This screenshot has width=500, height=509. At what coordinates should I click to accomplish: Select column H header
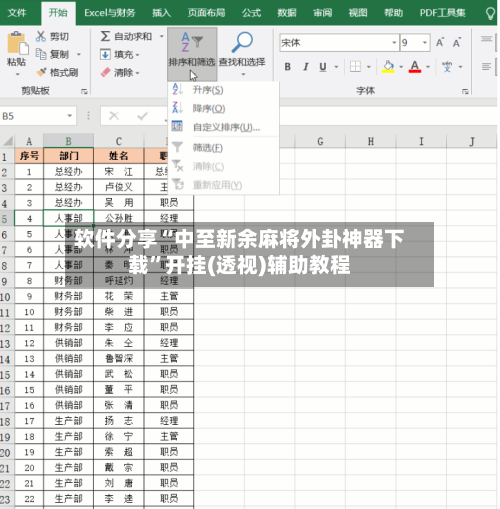(371, 141)
